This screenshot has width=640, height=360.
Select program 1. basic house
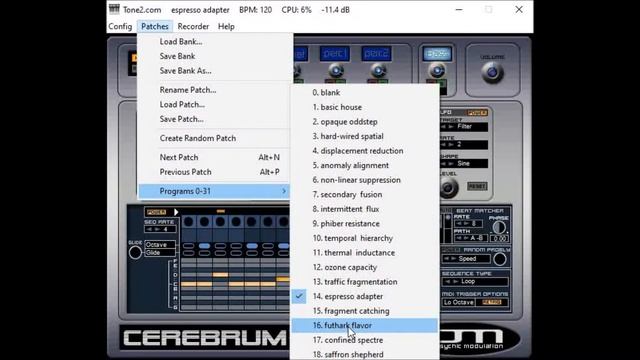point(365,107)
